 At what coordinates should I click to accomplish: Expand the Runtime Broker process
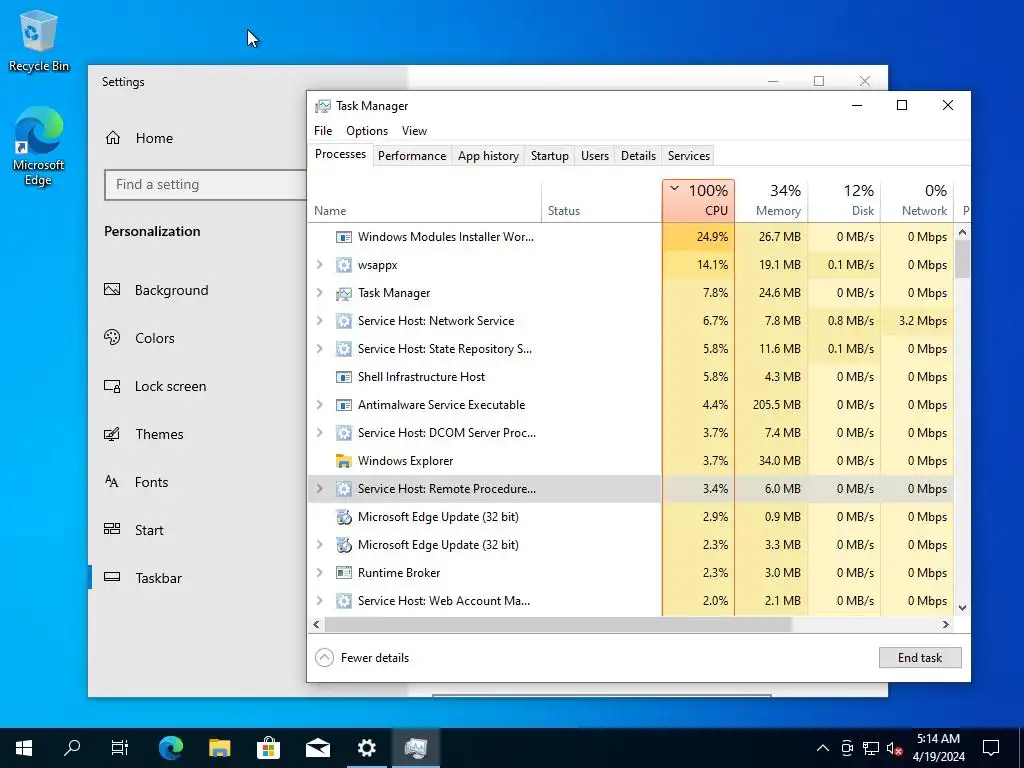point(319,573)
